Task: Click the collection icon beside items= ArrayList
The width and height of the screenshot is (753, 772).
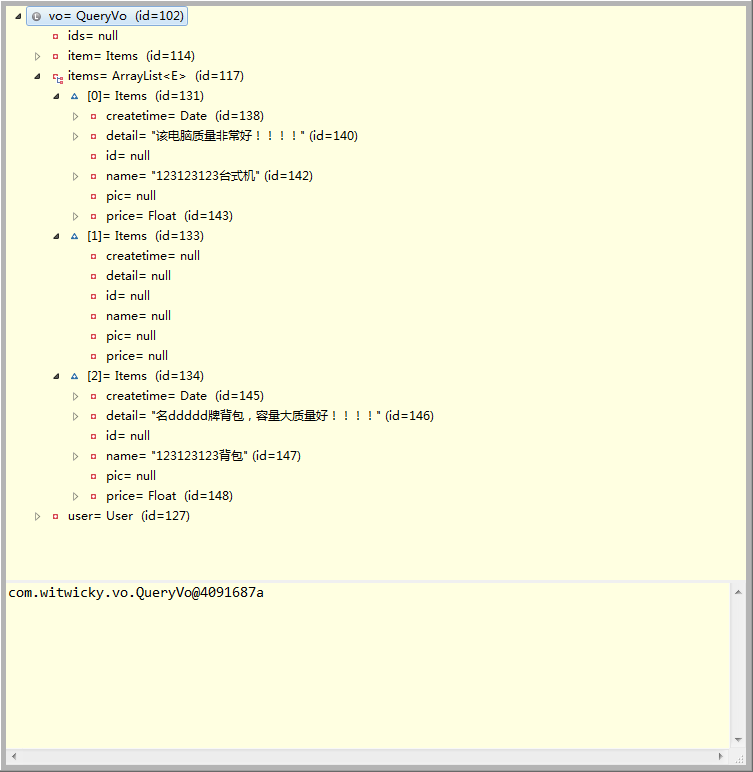Action: (58, 78)
